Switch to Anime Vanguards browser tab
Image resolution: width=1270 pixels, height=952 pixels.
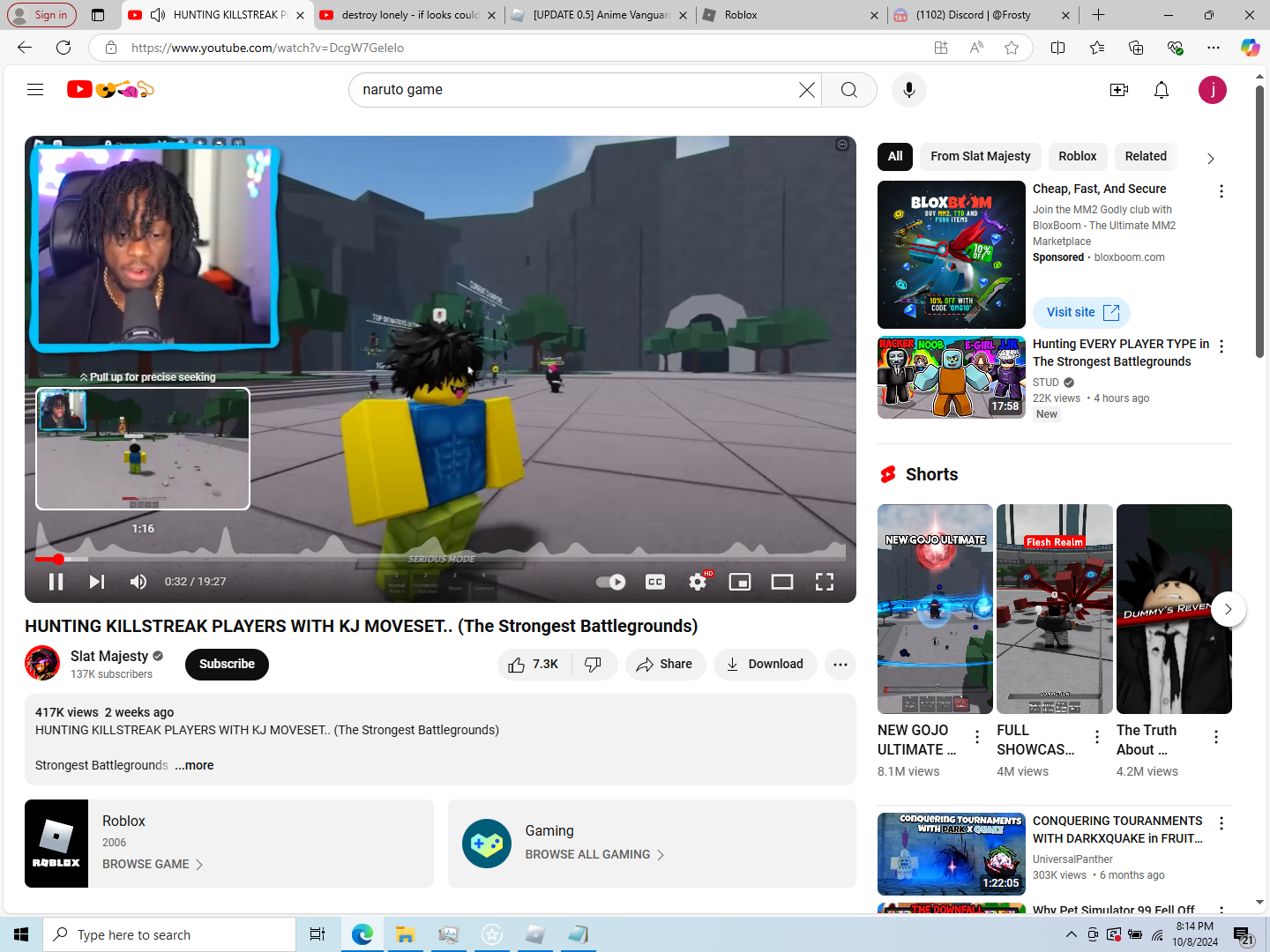tap(601, 15)
